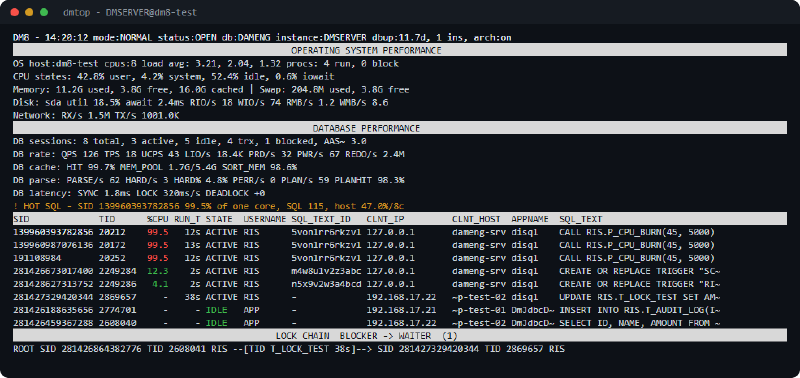Click CREATE OR REPLACE TRIGGER "SC~ SQL text
Viewport: 800px width, 378px height.
pos(640,271)
